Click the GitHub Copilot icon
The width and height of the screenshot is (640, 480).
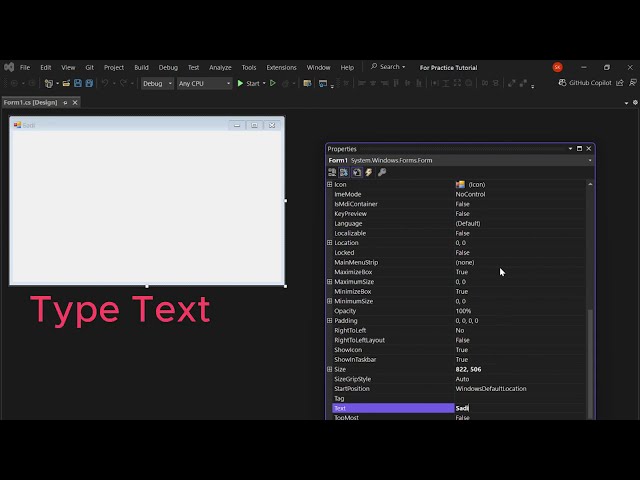[x=562, y=82]
